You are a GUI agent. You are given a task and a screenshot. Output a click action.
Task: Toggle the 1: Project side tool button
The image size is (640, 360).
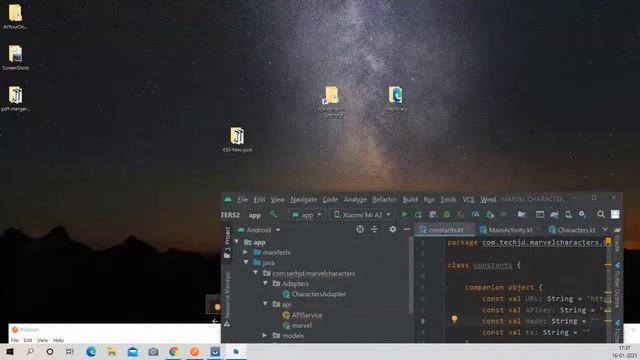pyautogui.click(x=227, y=242)
